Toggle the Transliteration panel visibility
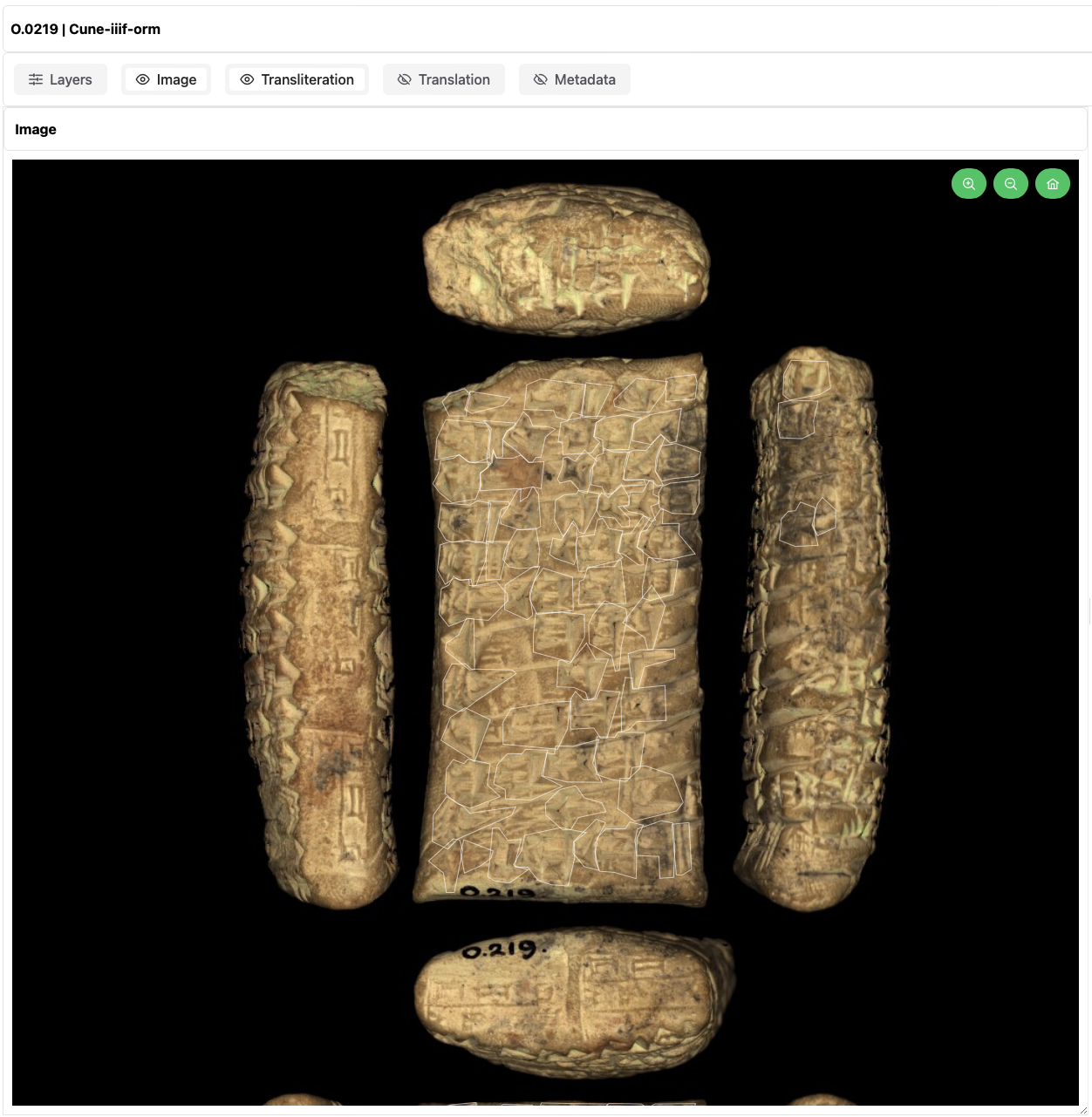Image resolution: width=1092 pixels, height=1117 pixels. [x=297, y=79]
